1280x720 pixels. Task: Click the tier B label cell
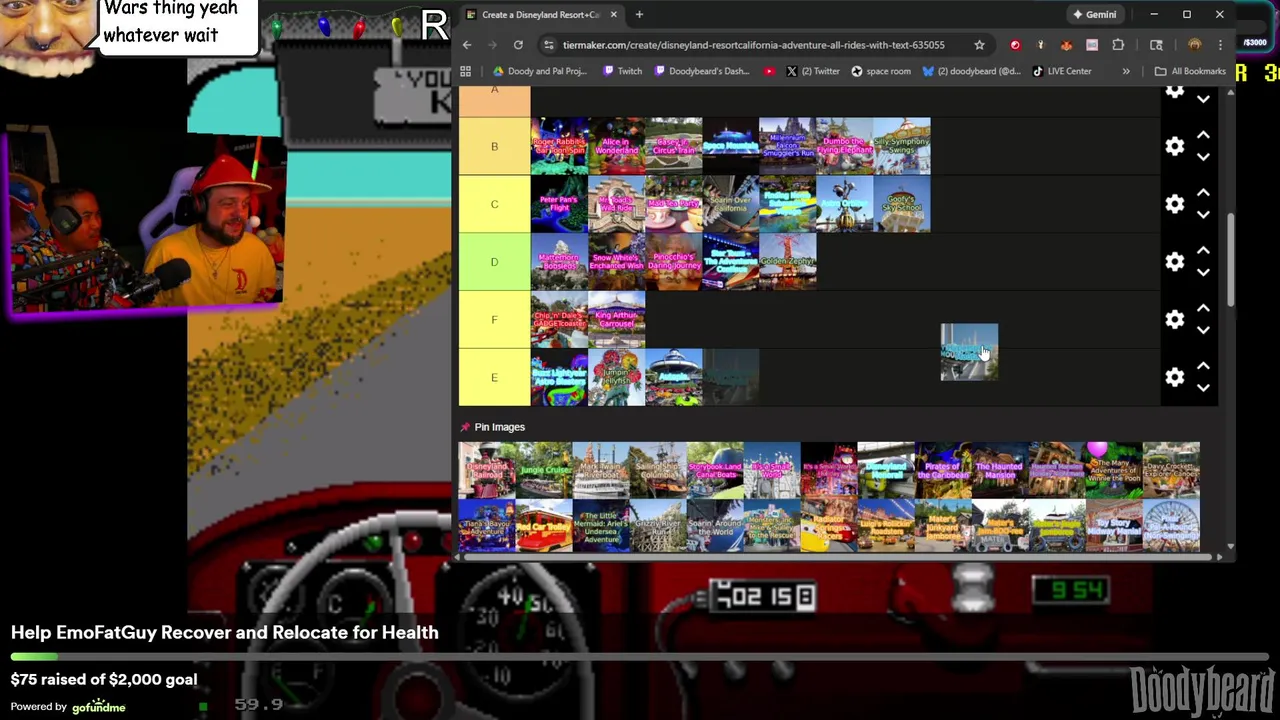494,146
